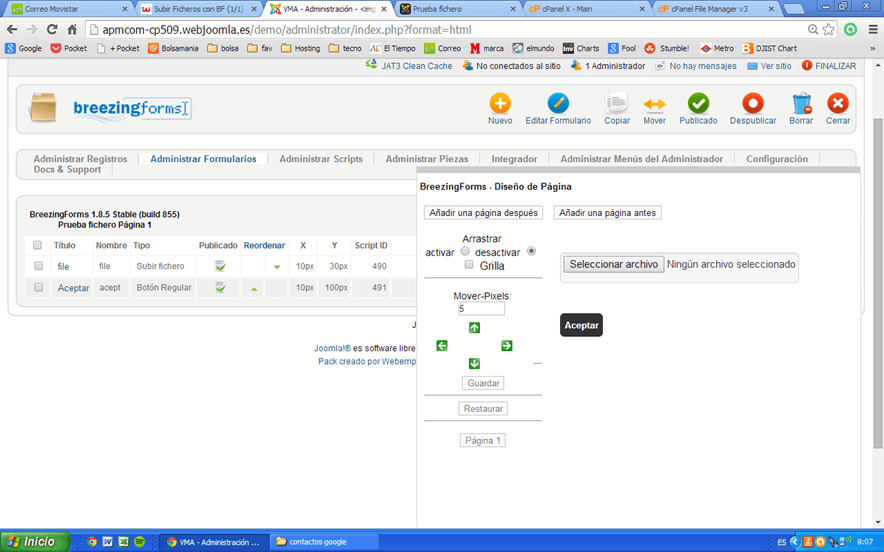
Task: Click the Mover arrows icon
Action: pos(655,104)
